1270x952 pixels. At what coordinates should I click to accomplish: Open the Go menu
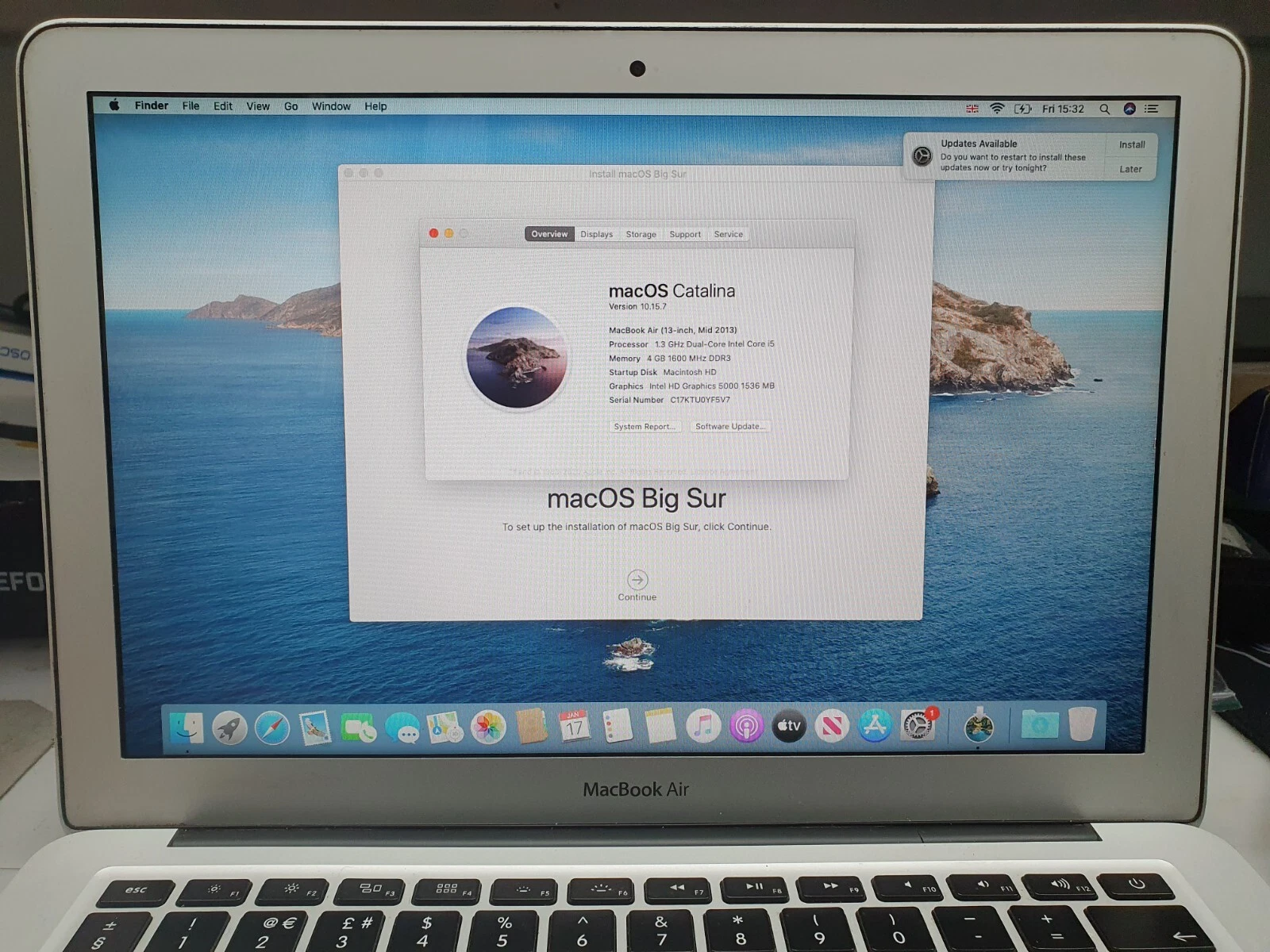pyautogui.click(x=291, y=106)
